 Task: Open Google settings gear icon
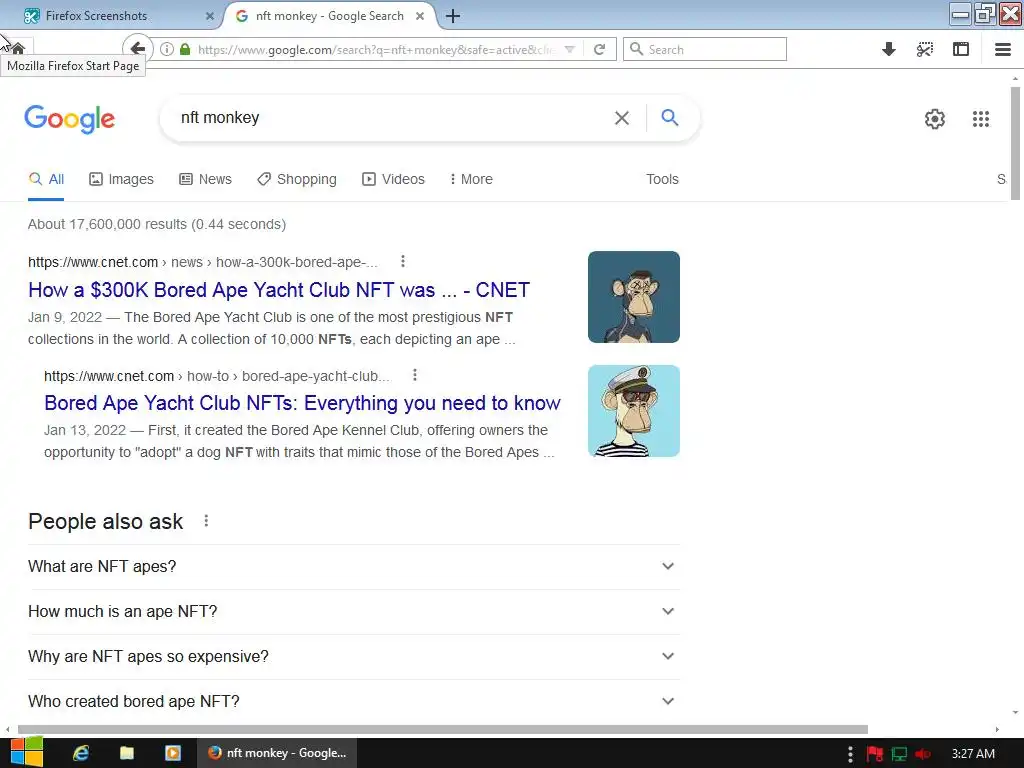[935, 119]
